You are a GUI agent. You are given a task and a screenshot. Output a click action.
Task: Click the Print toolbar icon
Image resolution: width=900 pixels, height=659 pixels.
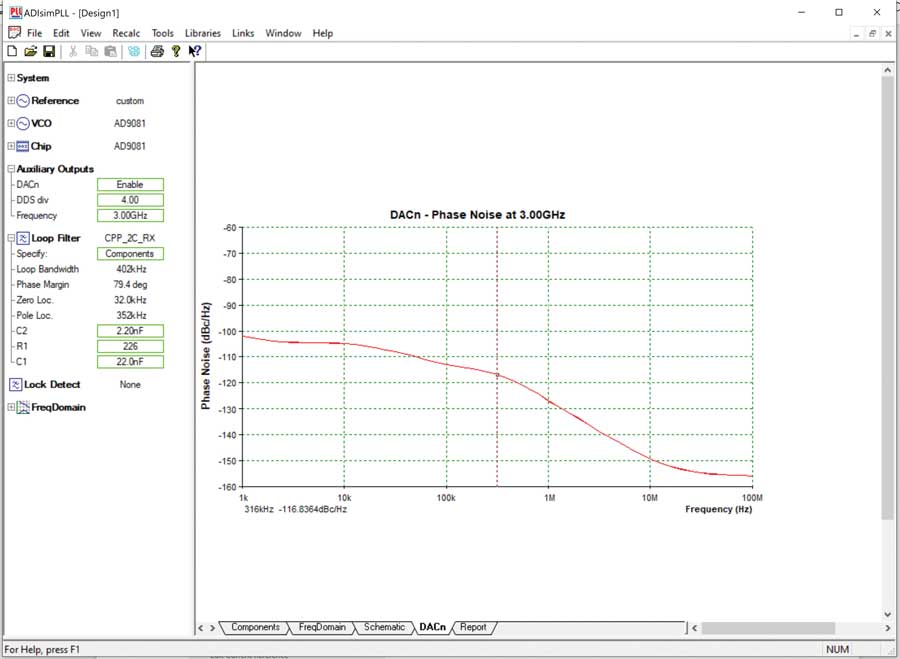(157, 51)
